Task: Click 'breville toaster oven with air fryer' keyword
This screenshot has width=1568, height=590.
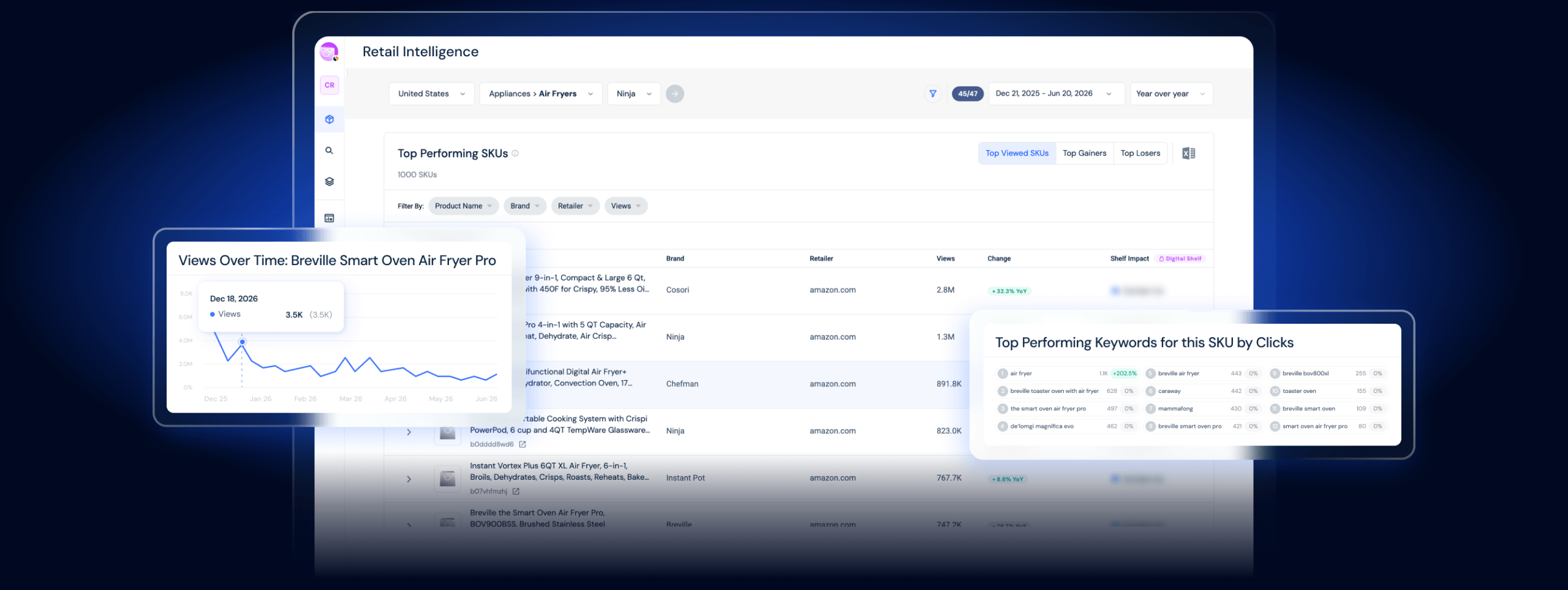Action: [1054, 391]
